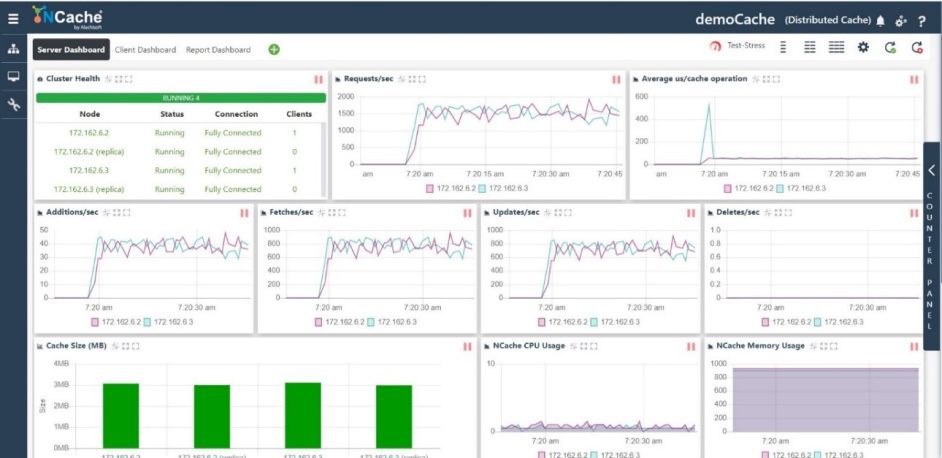Click the green RUNNING 4 status bar
Viewport: 942px width, 458px height.
pos(181,98)
